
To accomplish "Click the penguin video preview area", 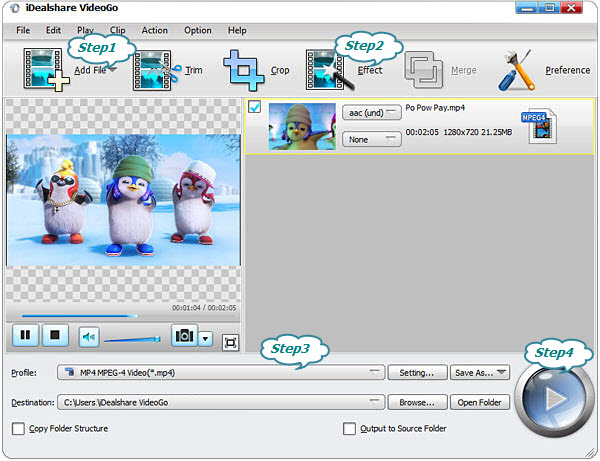I will click(x=123, y=200).
